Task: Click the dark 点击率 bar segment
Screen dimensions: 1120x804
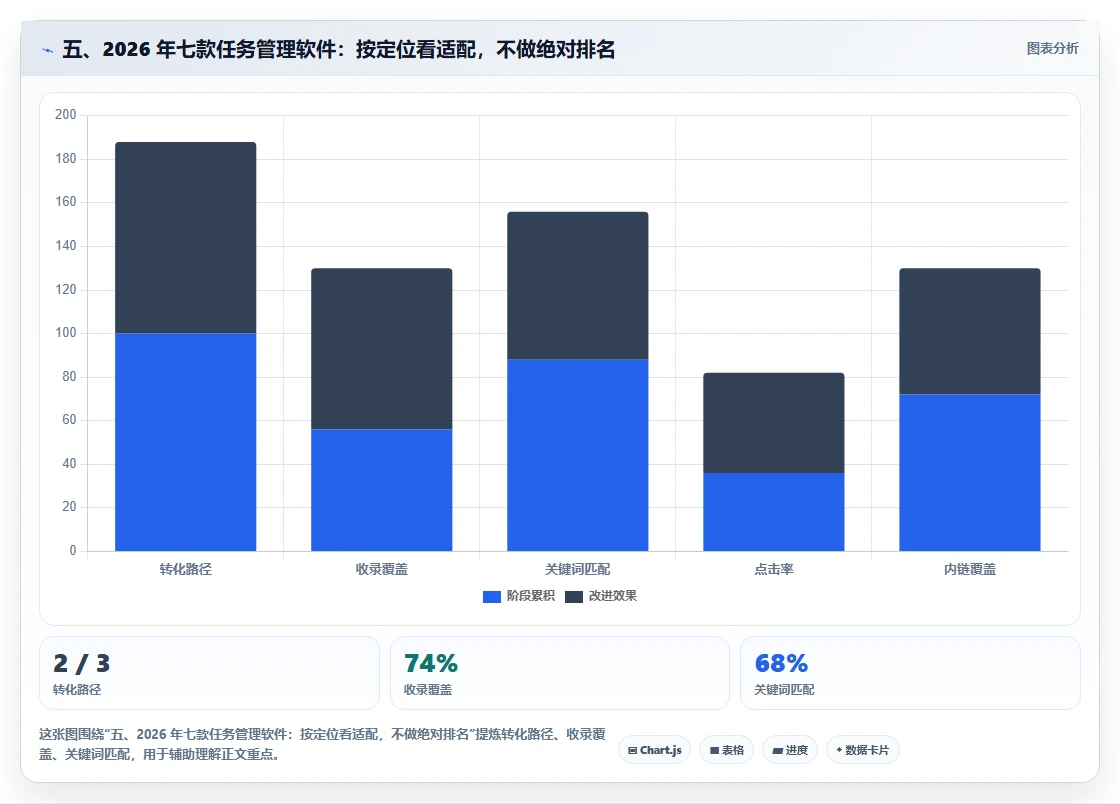Action: coord(774,423)
